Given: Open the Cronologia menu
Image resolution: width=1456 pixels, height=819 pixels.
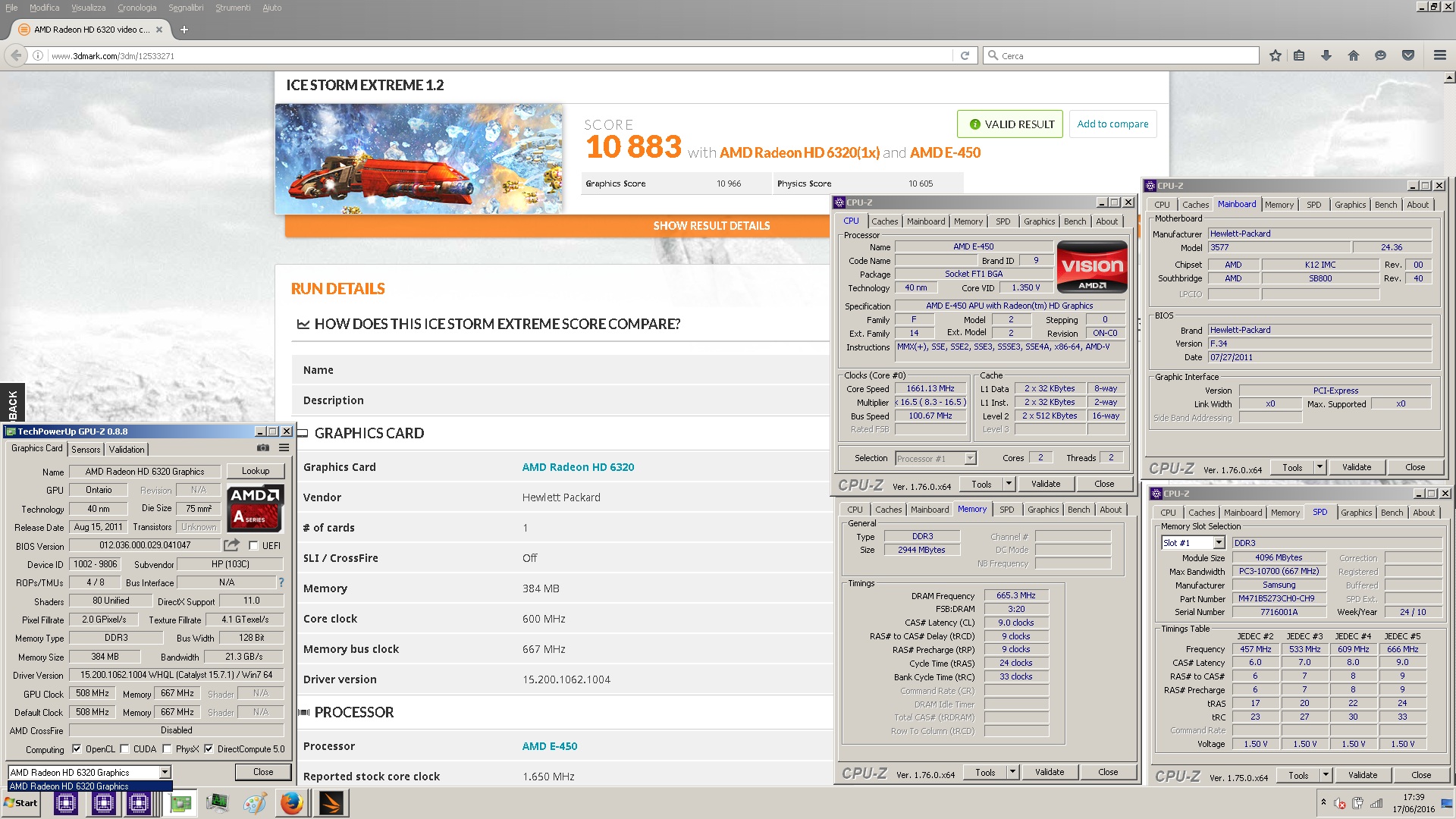Looking at the screenshot, I should [136, 8].
